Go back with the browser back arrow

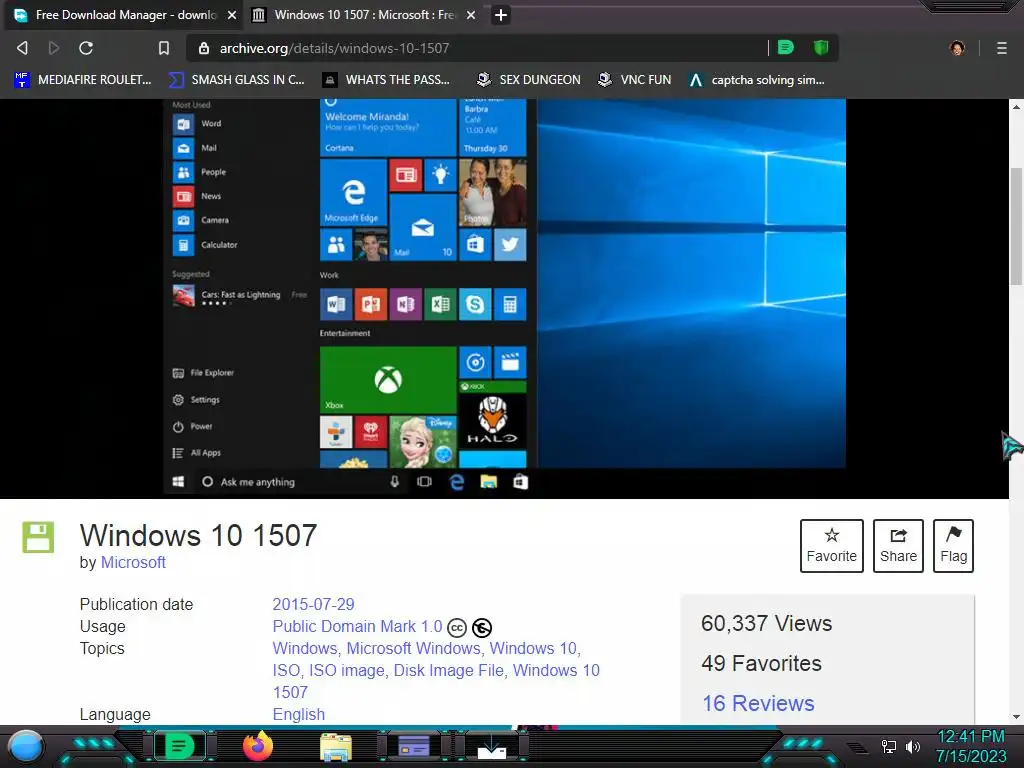pos(22,48)
